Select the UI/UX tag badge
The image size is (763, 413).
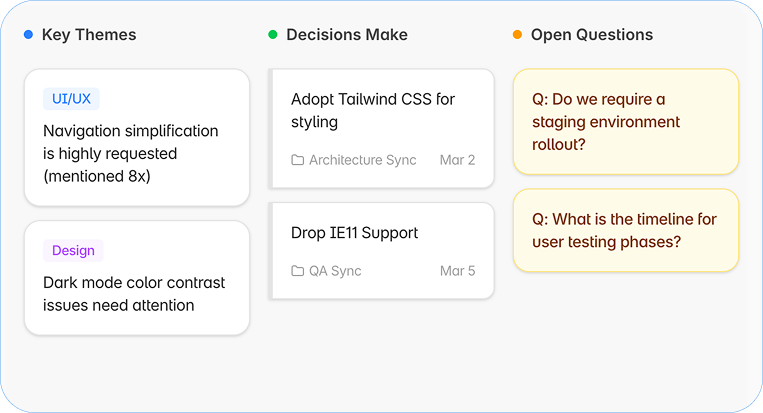pyautogui.click(x=71, y=99)
